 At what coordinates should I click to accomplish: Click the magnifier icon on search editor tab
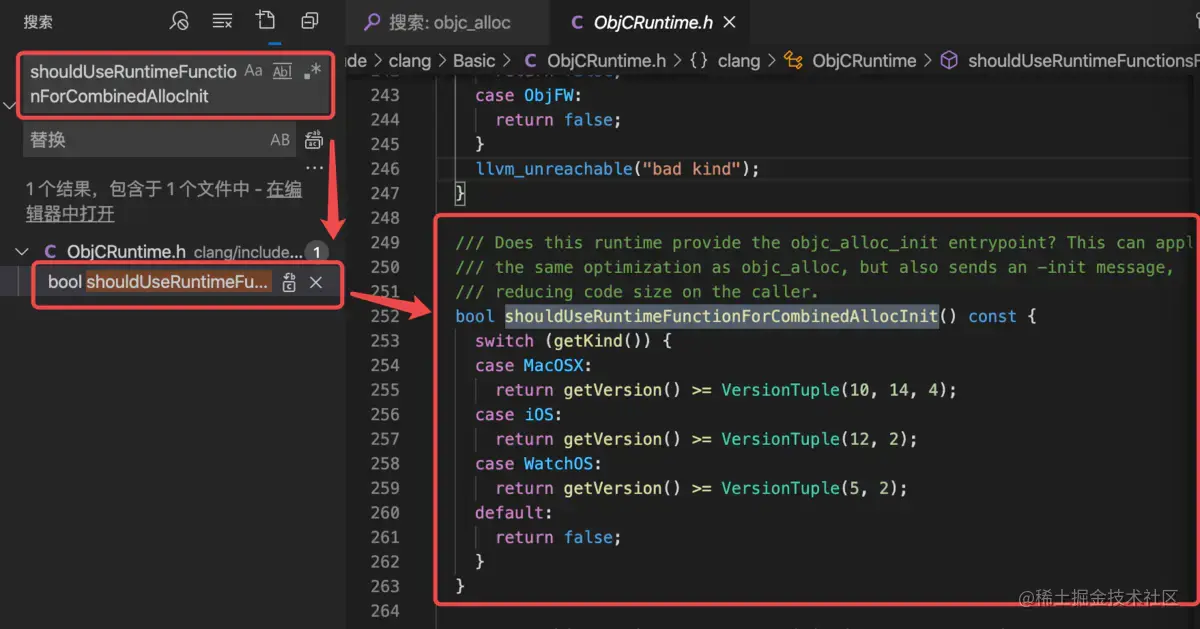(x=372, y=22)
